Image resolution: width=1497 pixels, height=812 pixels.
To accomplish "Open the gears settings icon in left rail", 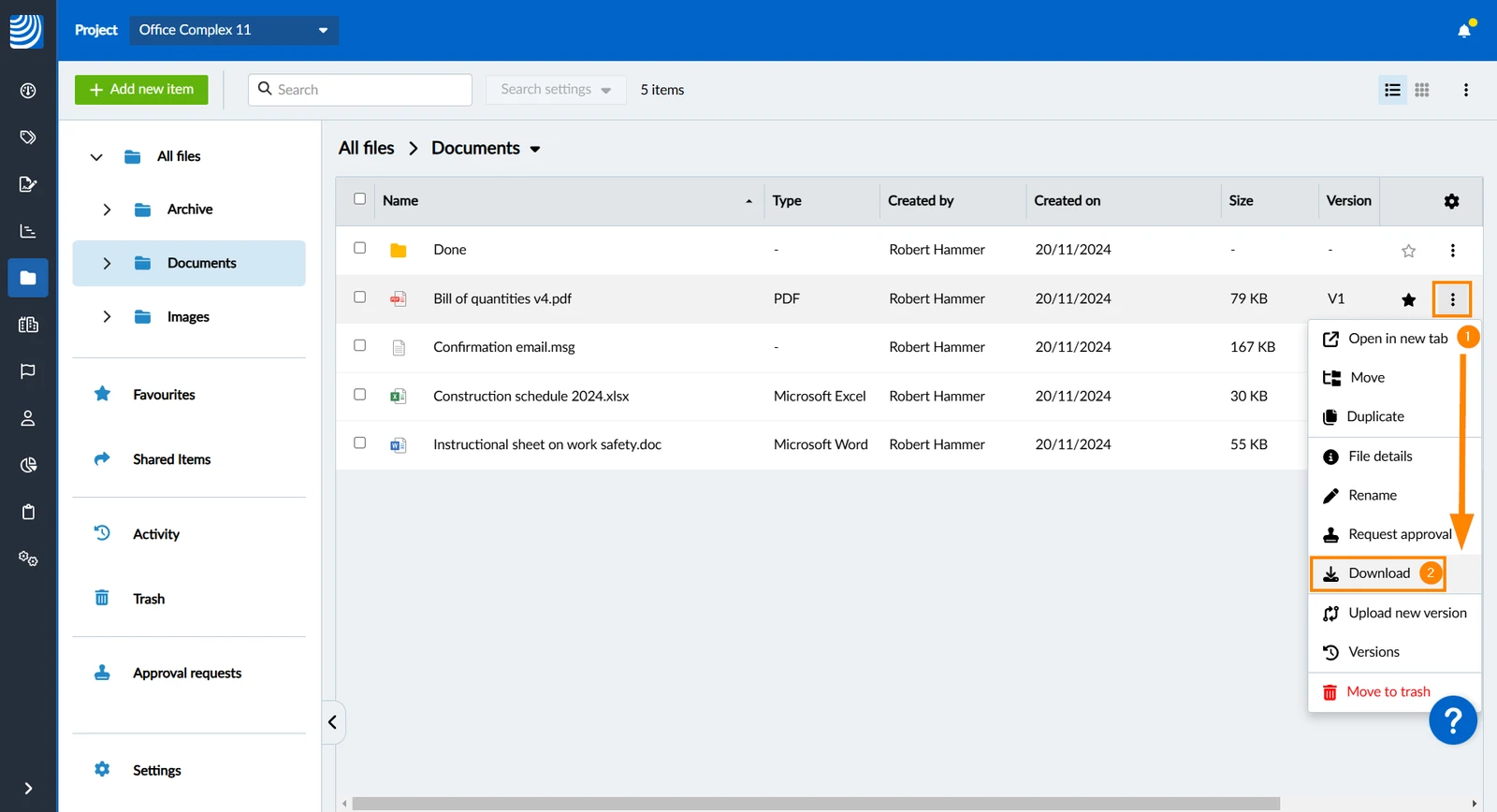I will [x=28, y=558].
